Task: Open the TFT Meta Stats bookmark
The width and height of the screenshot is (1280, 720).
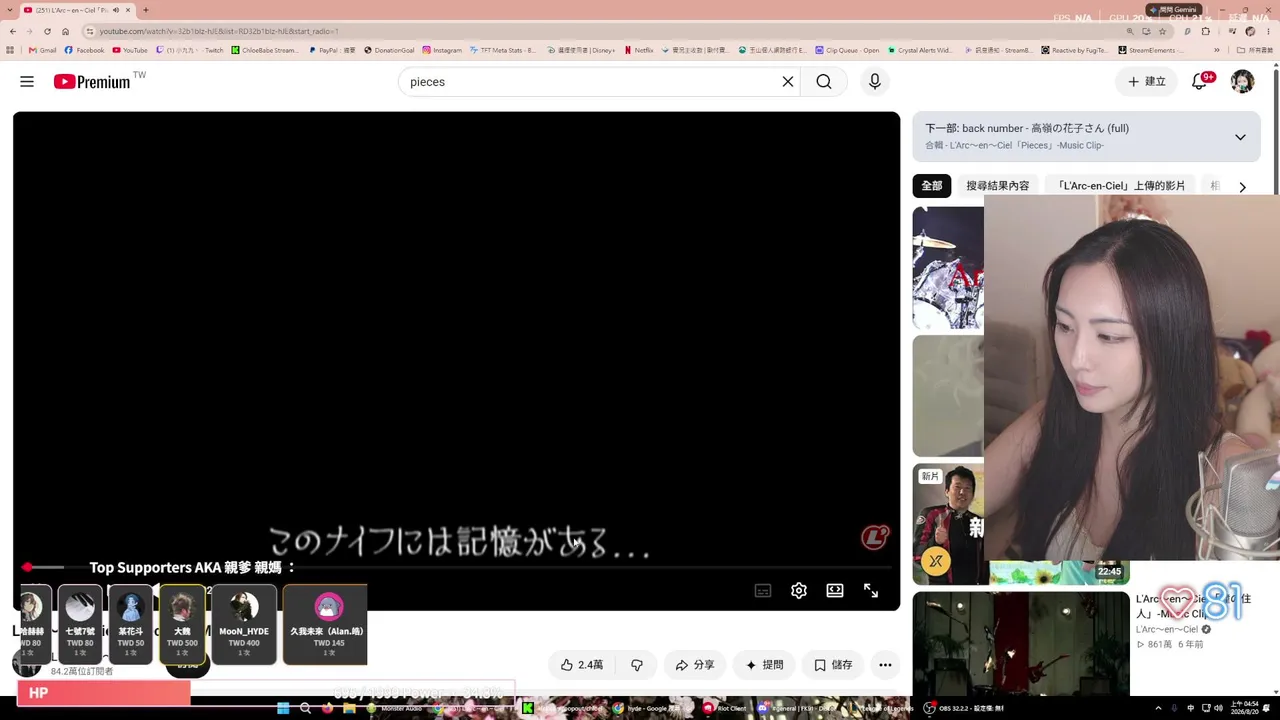Action: (504, 50)
